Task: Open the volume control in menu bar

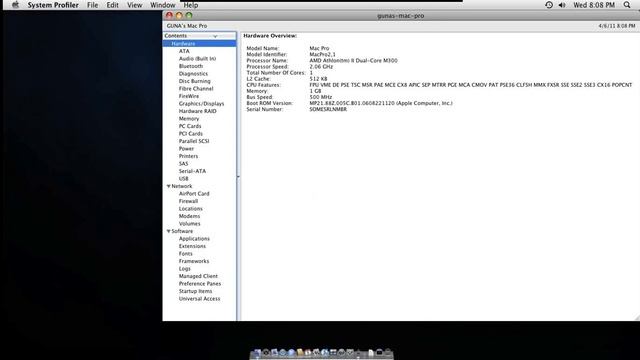Action: [562, 5]
